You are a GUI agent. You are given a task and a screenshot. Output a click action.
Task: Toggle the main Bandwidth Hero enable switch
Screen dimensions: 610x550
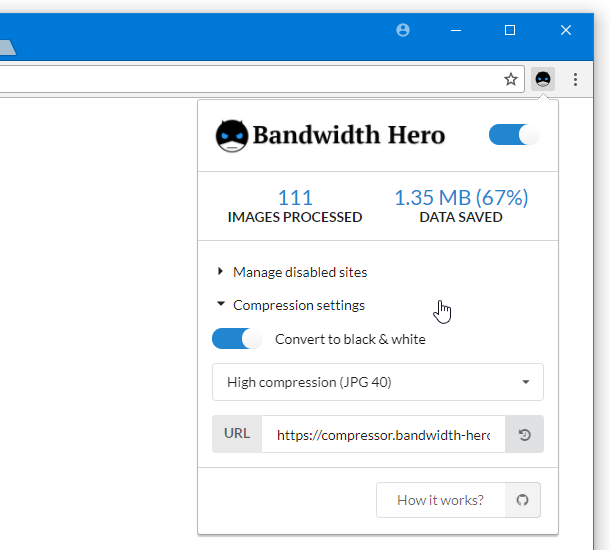514,135
